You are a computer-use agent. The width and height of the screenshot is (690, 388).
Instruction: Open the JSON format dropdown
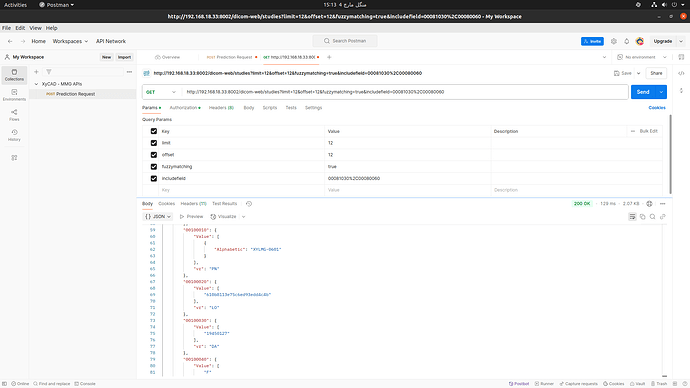point(158,216)
